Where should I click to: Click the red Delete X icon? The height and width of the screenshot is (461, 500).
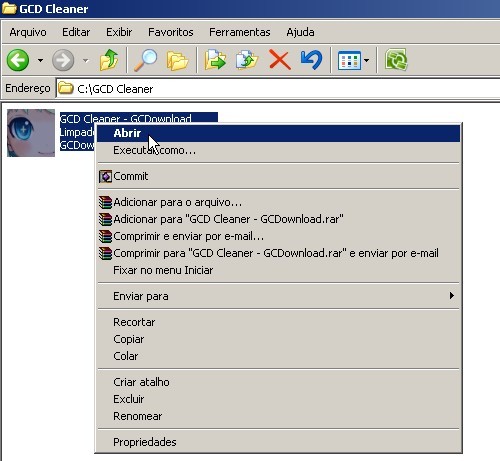tap(280, 60)
